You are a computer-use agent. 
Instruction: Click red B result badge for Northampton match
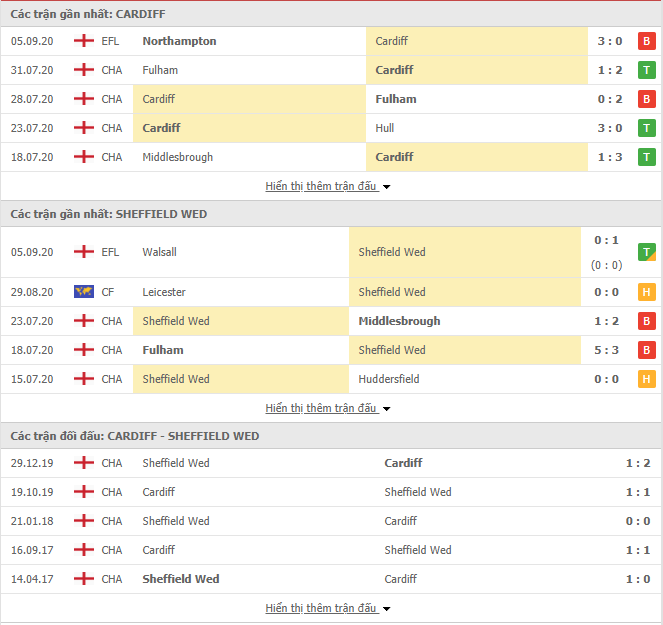point(647,41)
